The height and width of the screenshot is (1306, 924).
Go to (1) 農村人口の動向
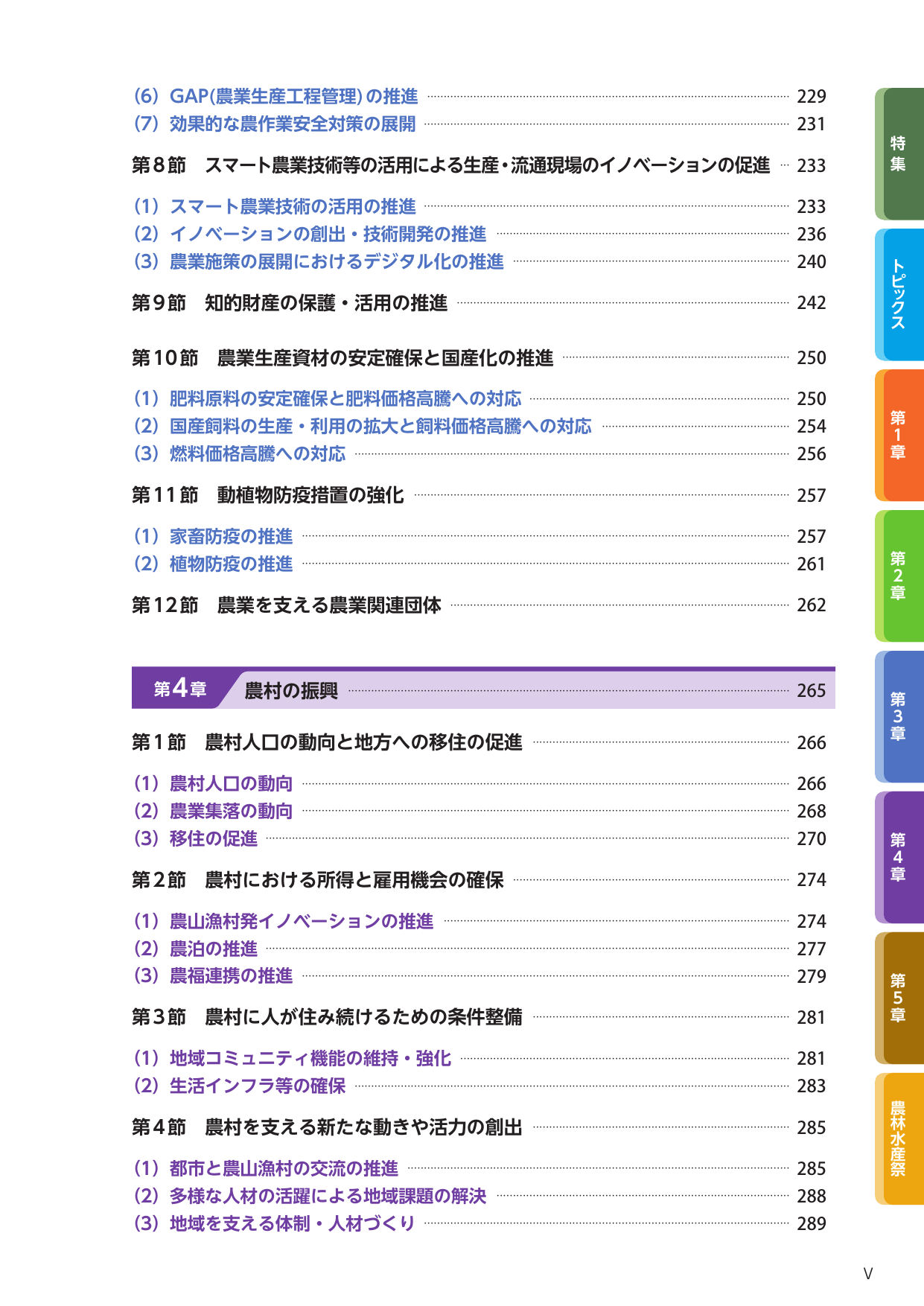pos(213,783)
